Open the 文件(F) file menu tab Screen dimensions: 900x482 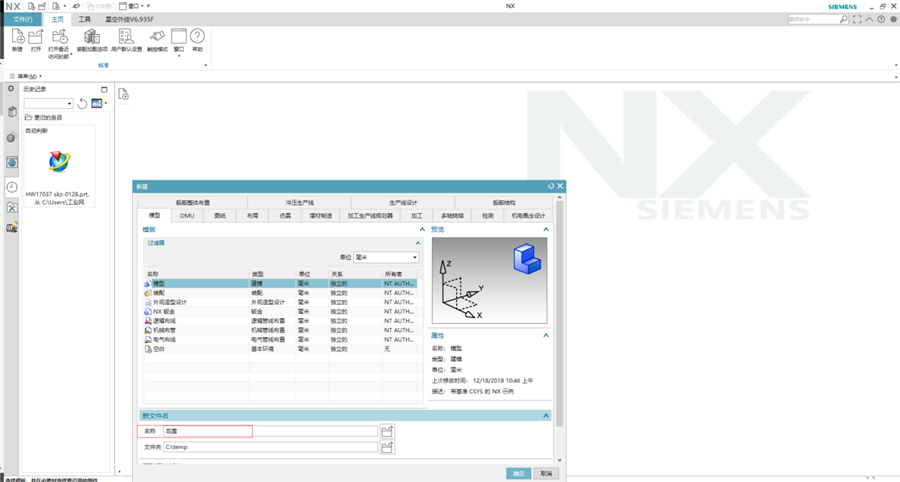23,20
